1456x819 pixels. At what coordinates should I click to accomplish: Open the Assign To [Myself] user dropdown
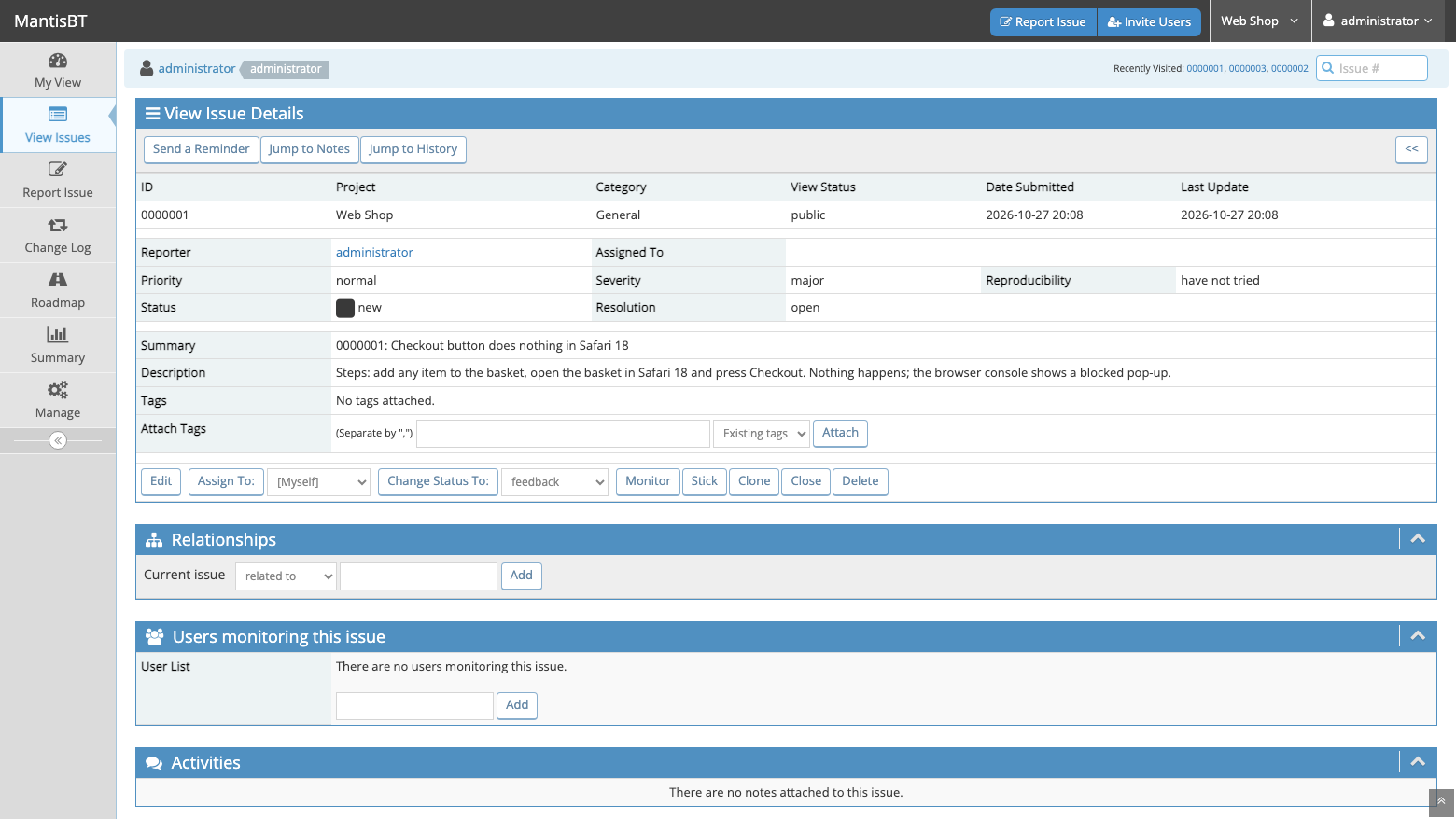(319, 482)
